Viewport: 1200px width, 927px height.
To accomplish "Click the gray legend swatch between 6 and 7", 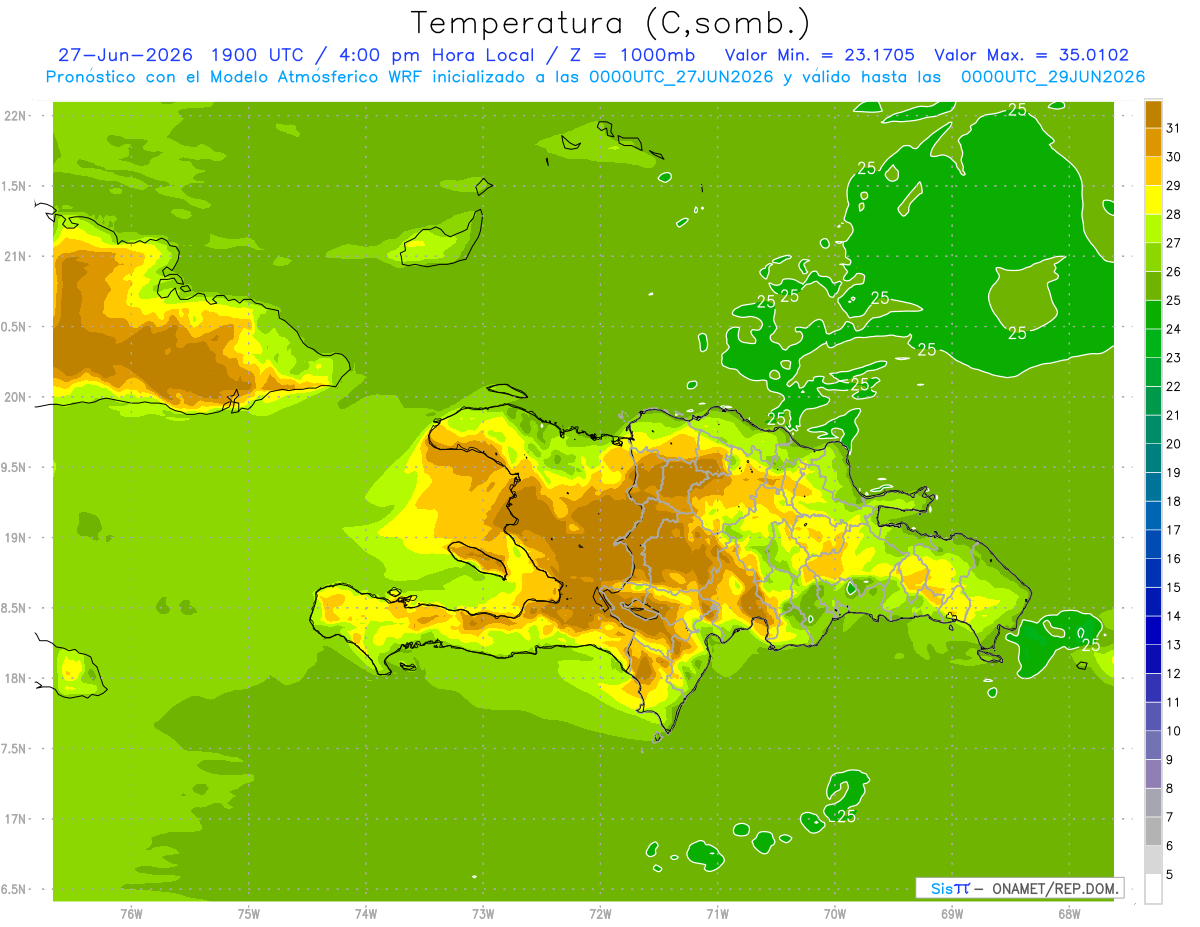I will (x=1153, y=831).
